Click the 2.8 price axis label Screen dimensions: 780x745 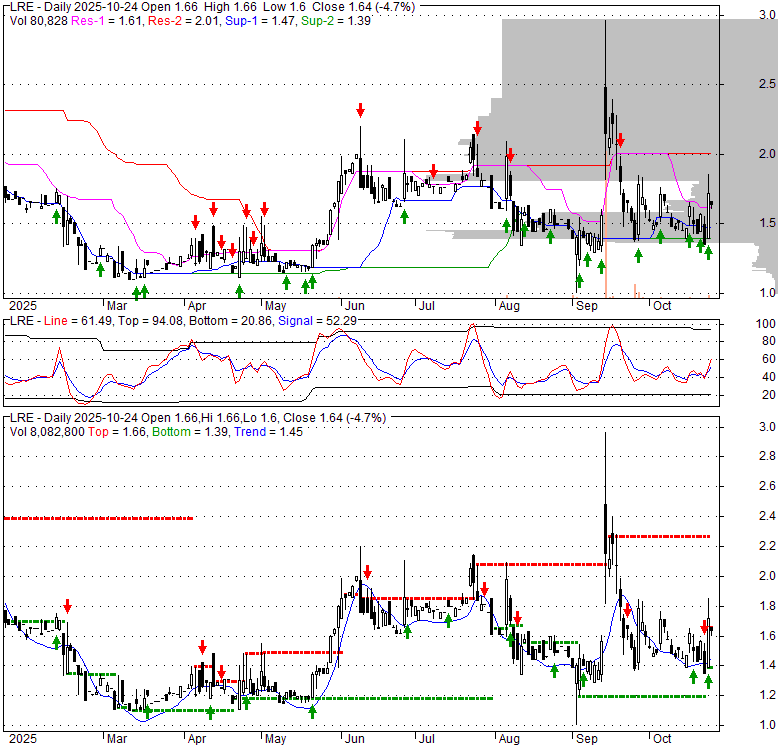767,456
